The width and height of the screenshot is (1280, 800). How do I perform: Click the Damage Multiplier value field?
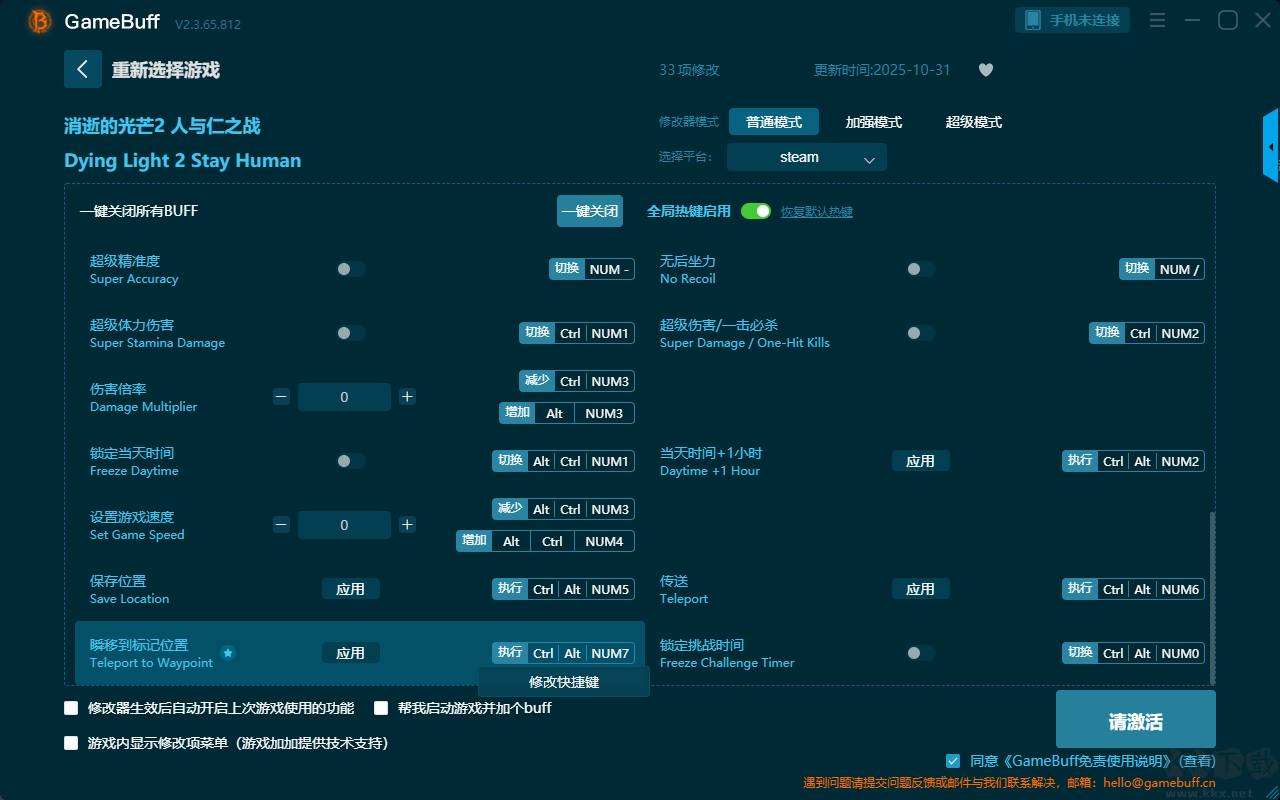coord(344,397)
